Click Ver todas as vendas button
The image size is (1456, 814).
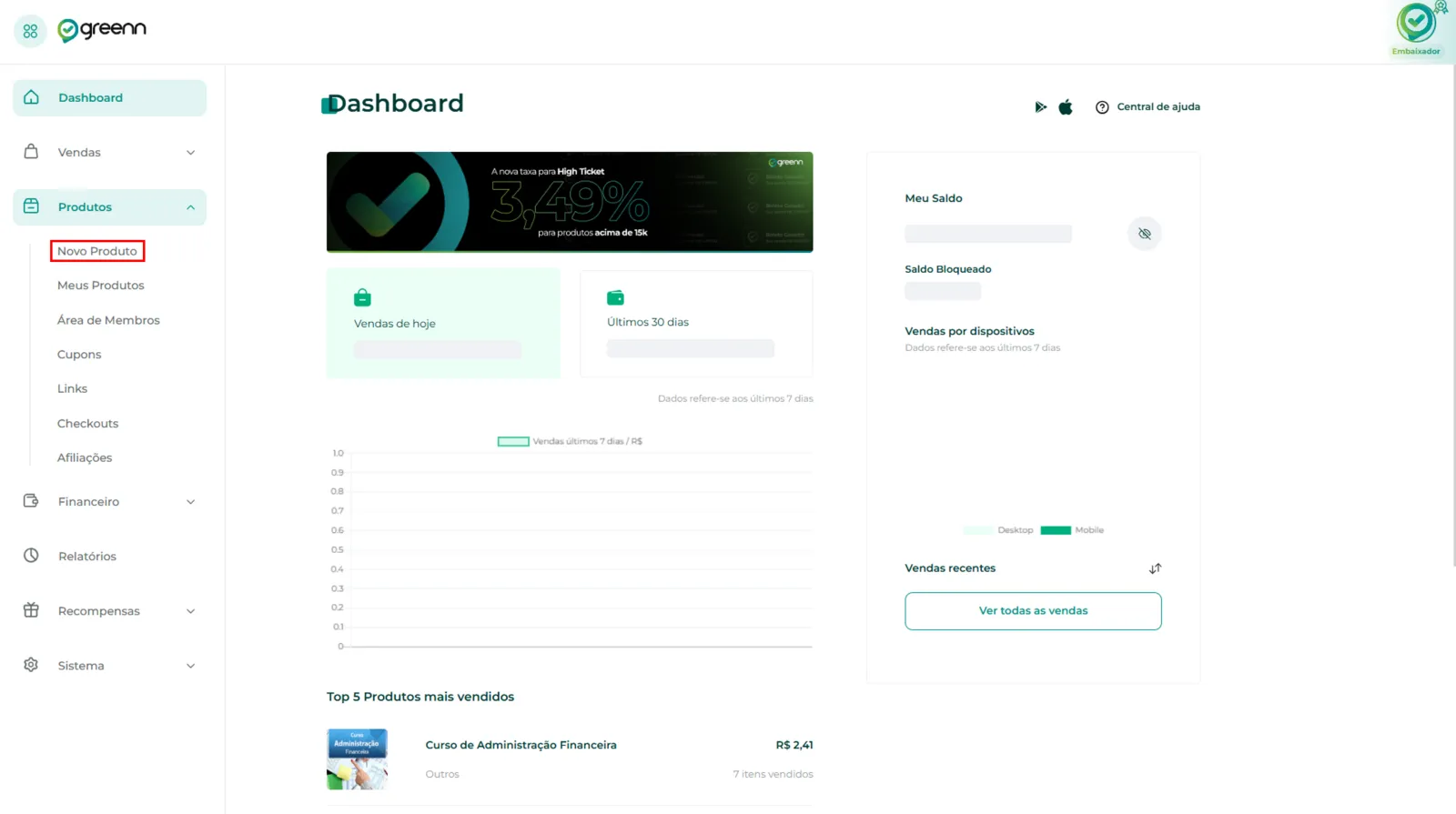pos(1033,611)
